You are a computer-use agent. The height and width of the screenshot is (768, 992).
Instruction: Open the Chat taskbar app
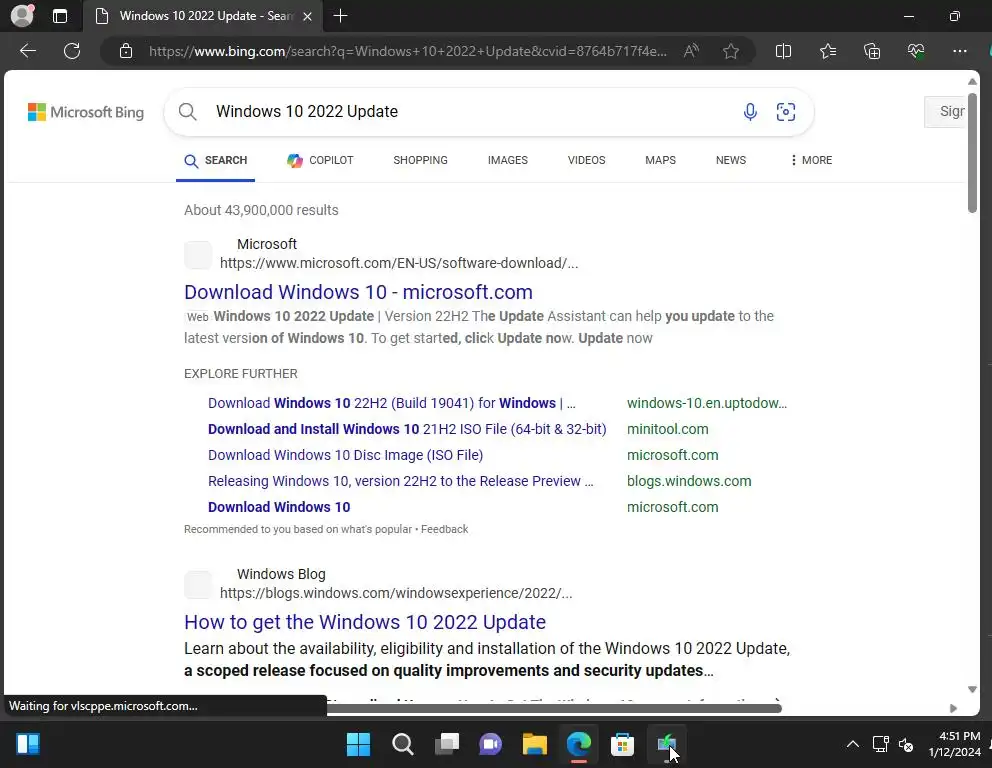coord(490,745)
